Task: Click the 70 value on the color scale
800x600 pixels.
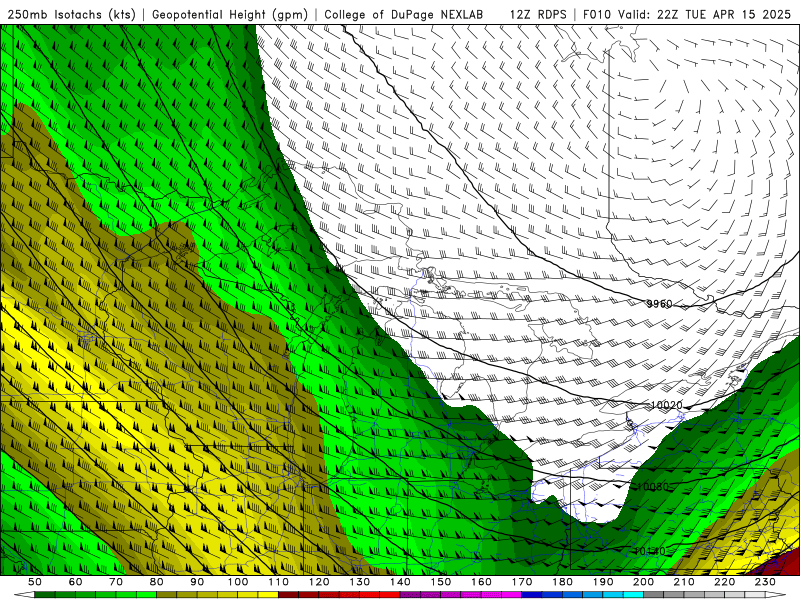Action: point(116,582)
